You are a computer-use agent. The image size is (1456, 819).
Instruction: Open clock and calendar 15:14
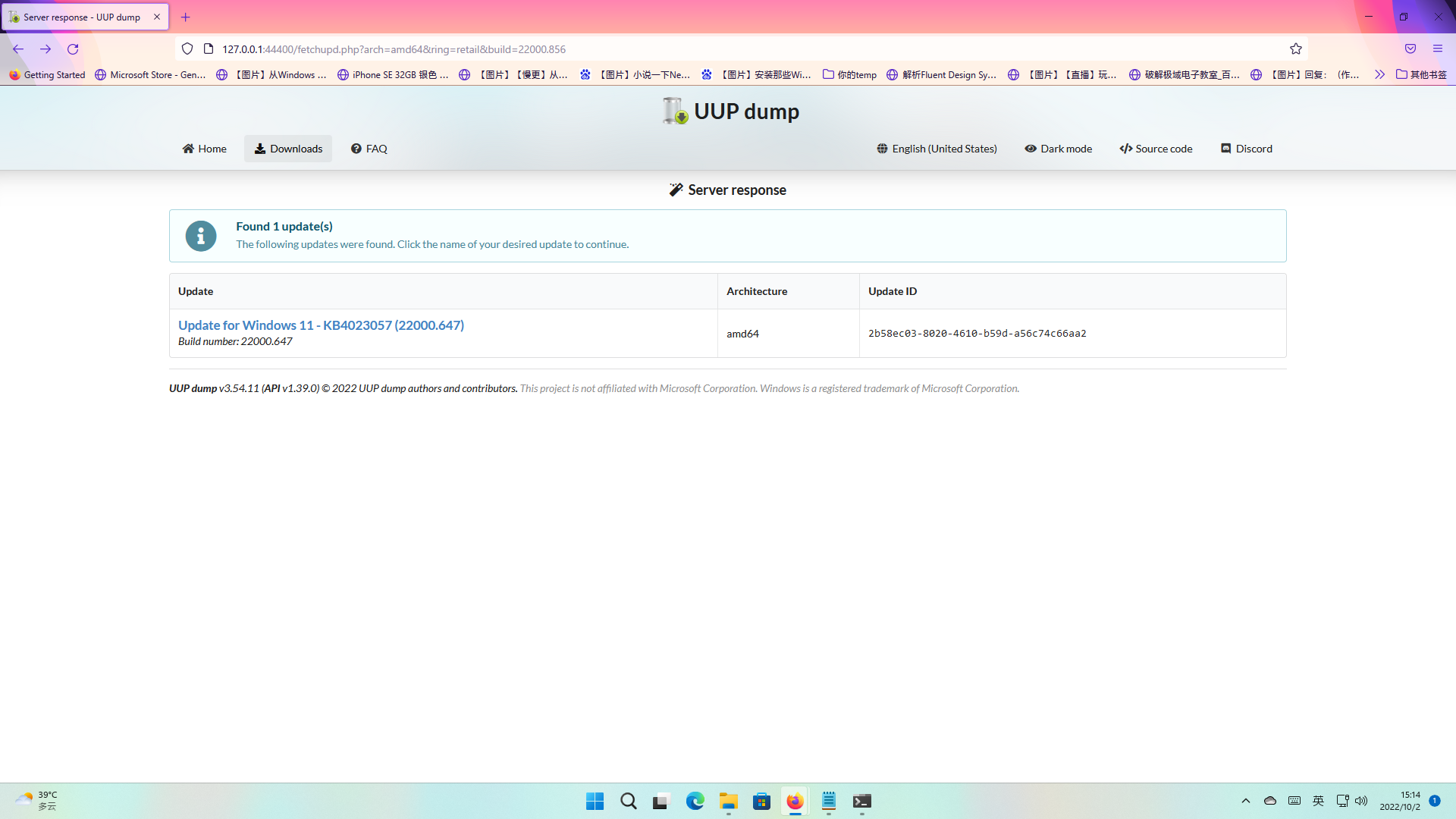1400,801
